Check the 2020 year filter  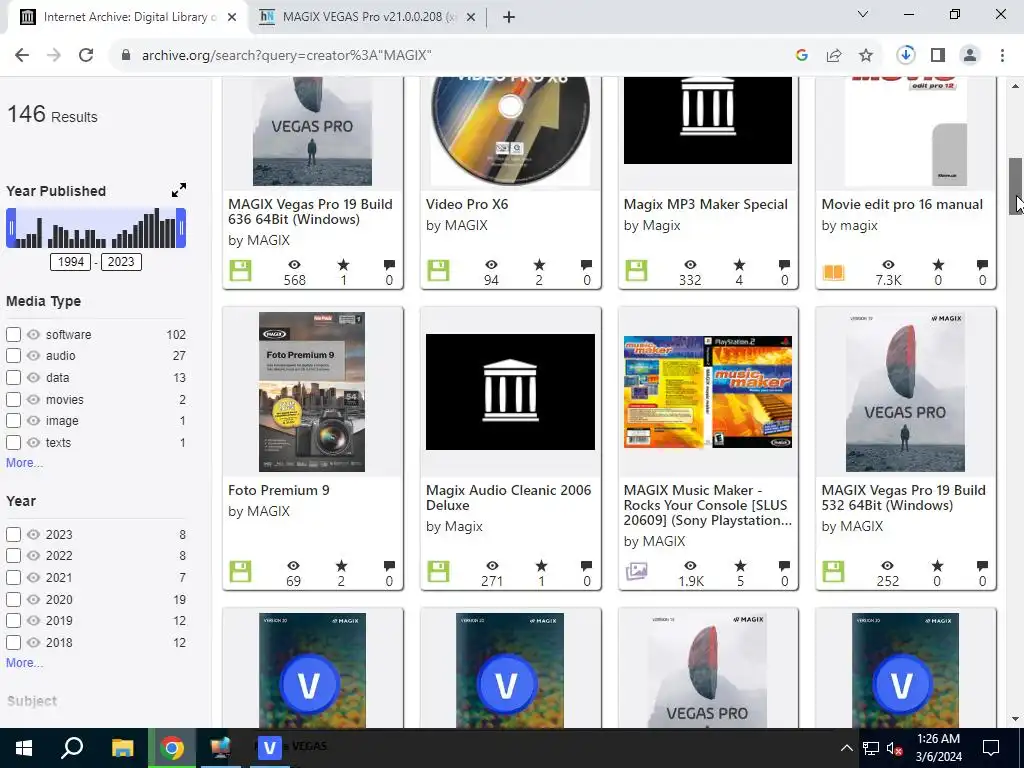pos(13,599)
